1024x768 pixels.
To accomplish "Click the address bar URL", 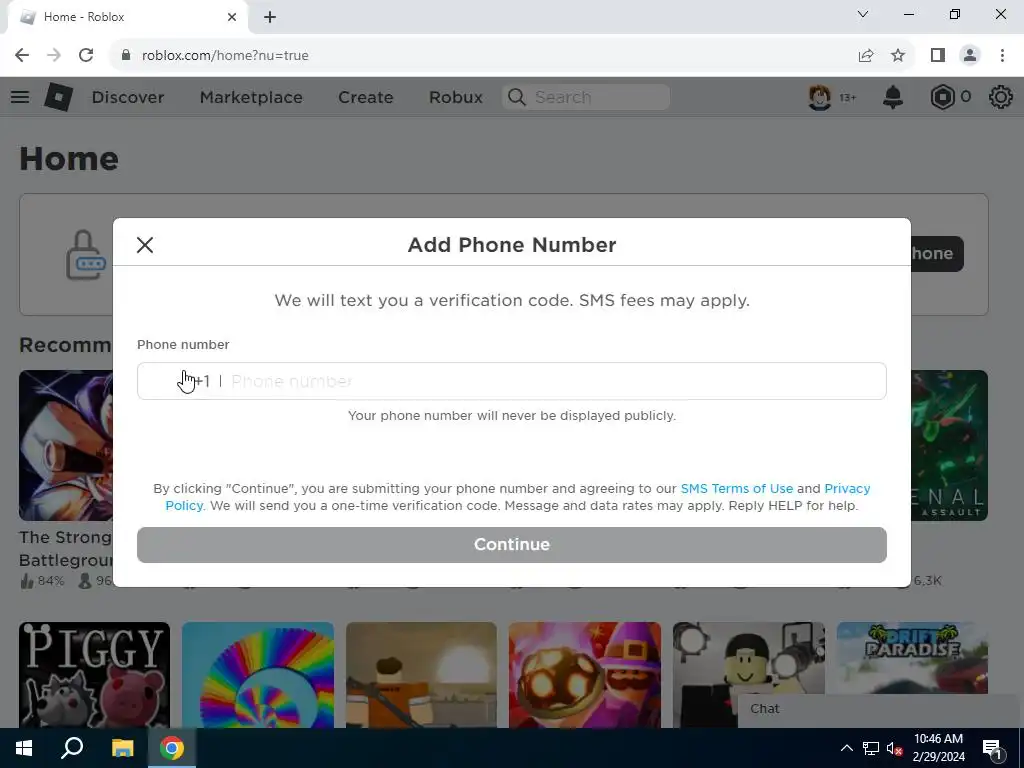I will (x=225, y=56).
